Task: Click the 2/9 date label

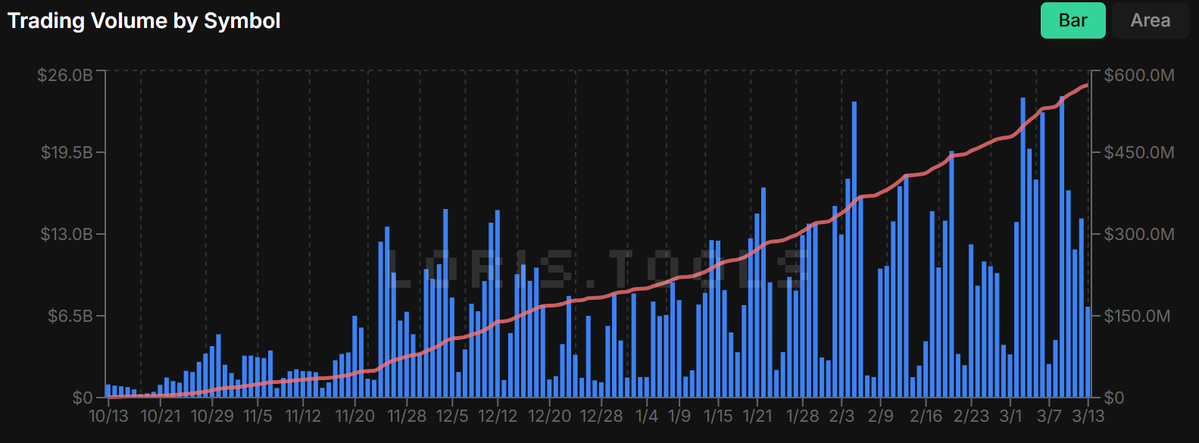Action: pos(881,418)
